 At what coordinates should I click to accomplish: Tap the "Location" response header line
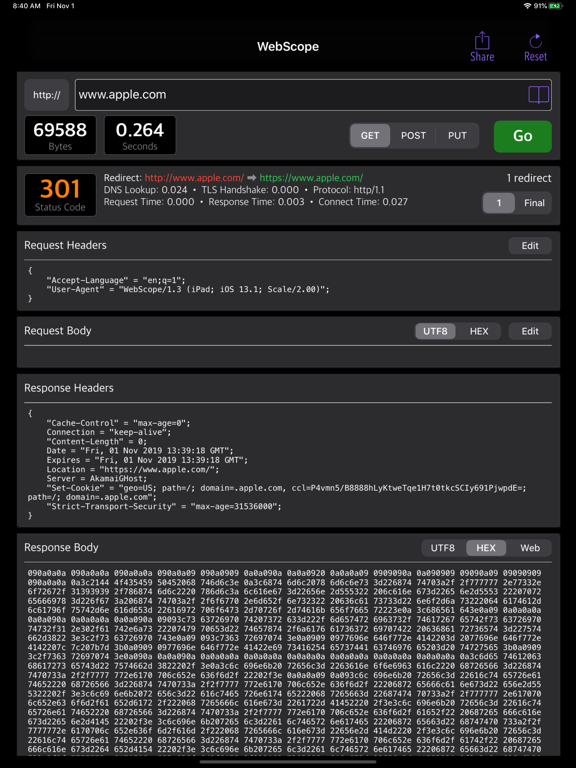[x=133, y=469]
